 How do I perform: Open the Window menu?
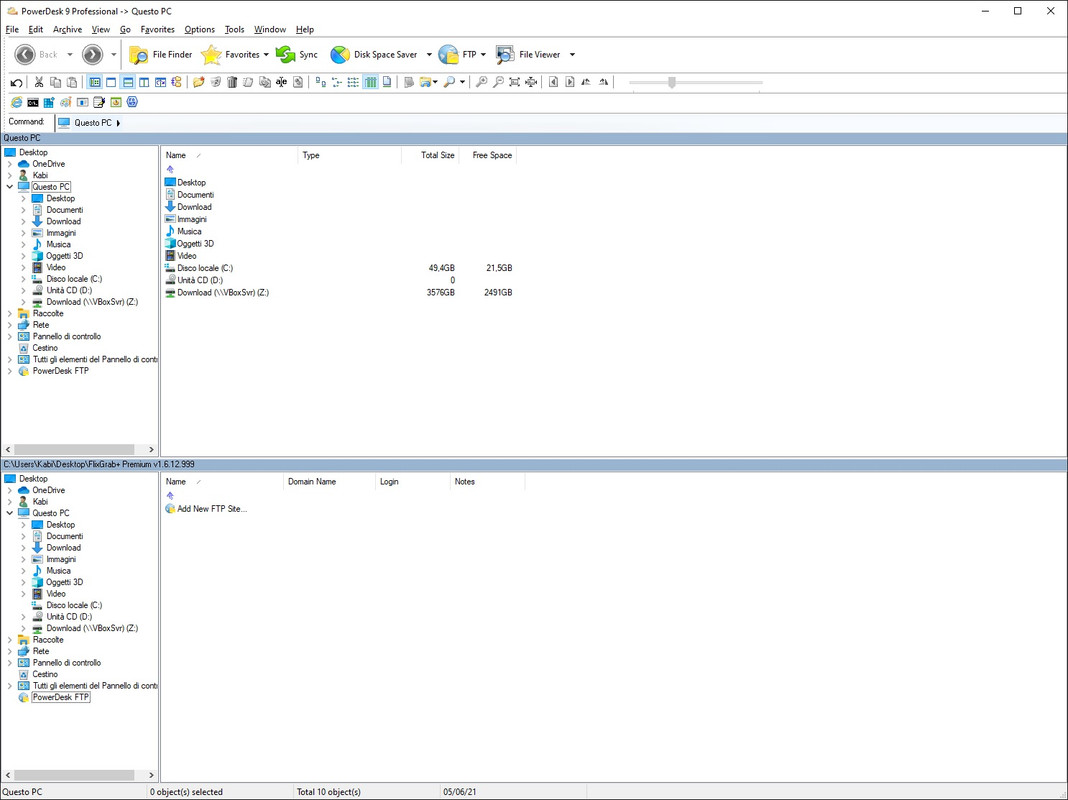coord(270,29)
